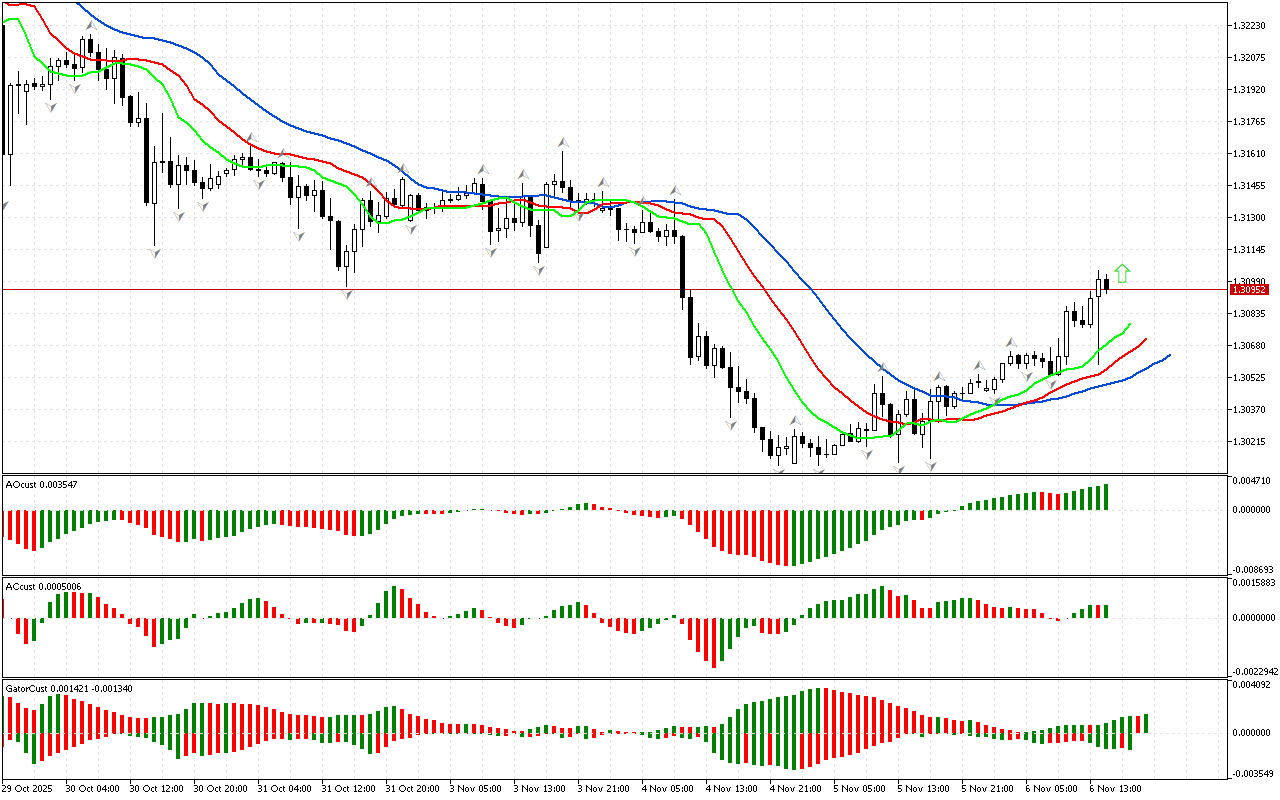Screen dimensions: 1280x800
Task: Click the up fractal above the 3 Nov peak
Action: tap(563, 143)
